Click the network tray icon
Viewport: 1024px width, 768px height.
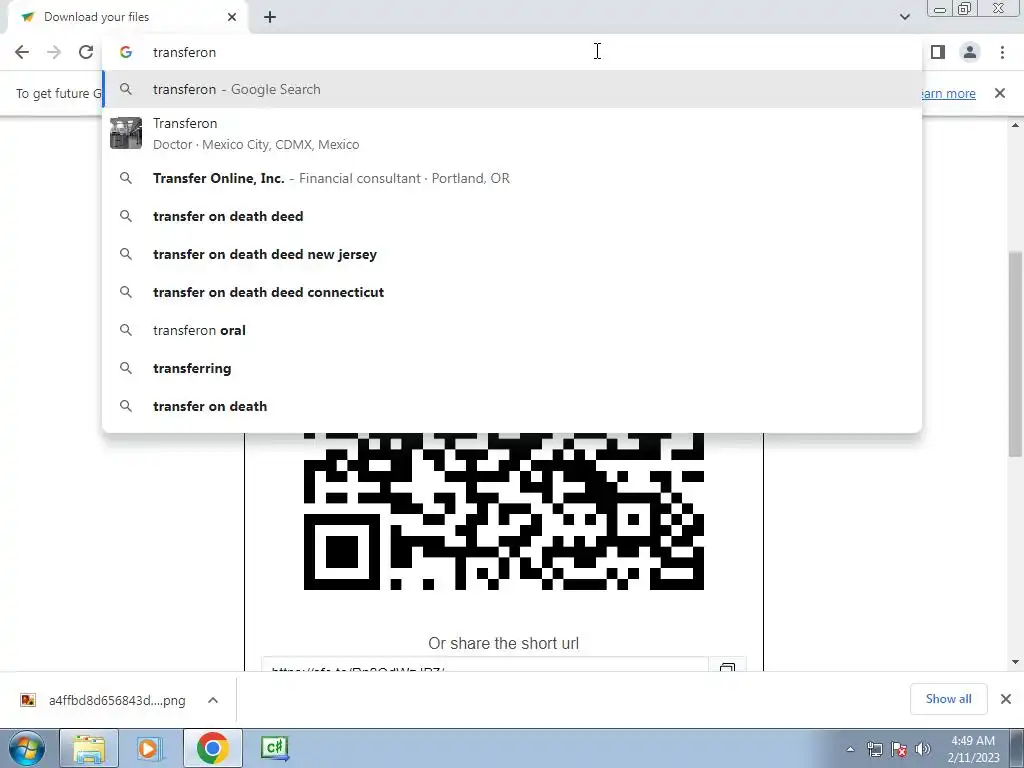pyautogui.click(x=874, y=749)
